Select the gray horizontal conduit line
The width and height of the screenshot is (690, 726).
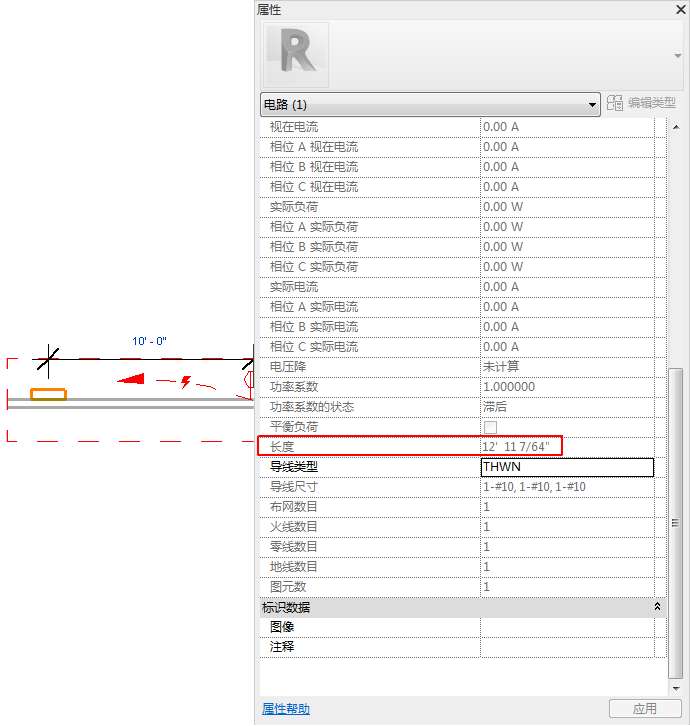(130, 402)
